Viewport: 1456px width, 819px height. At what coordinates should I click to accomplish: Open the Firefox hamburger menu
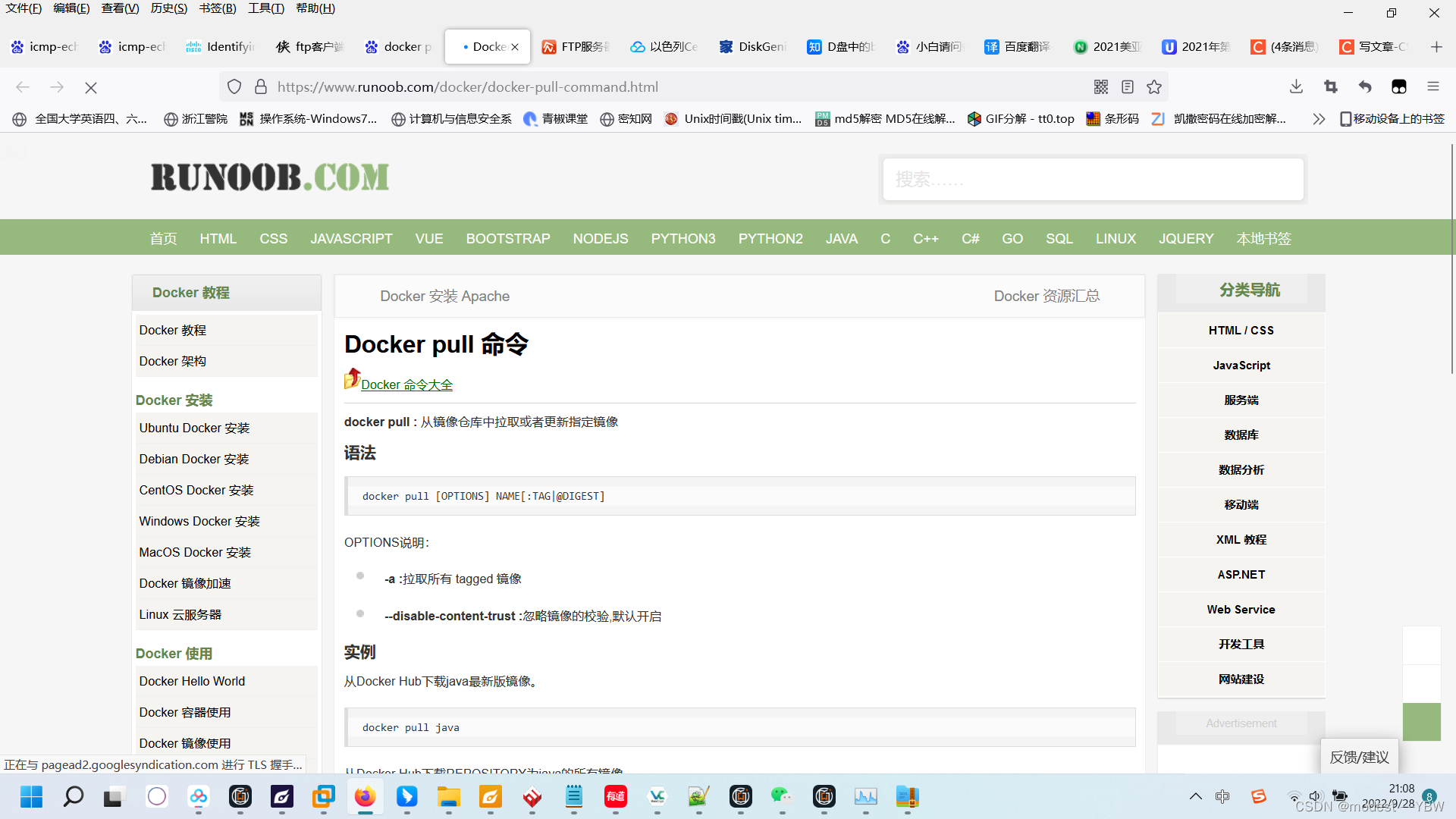coord(1433,87)
